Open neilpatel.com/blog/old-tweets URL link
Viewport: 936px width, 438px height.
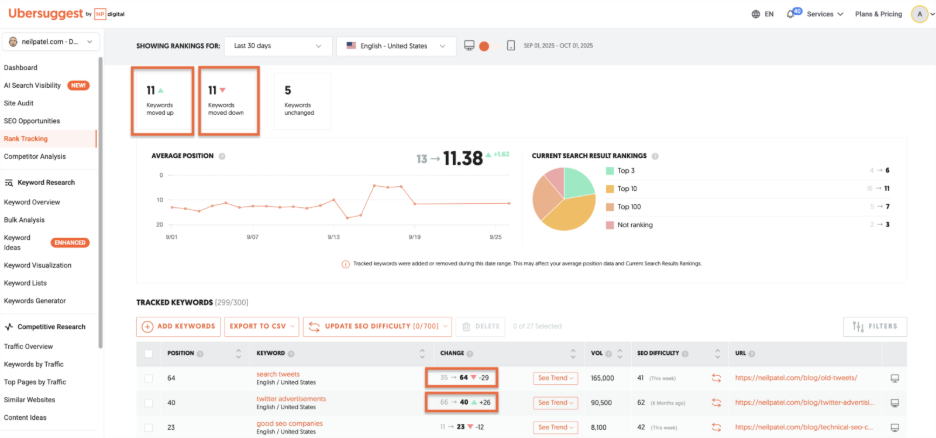click(796, 378)
